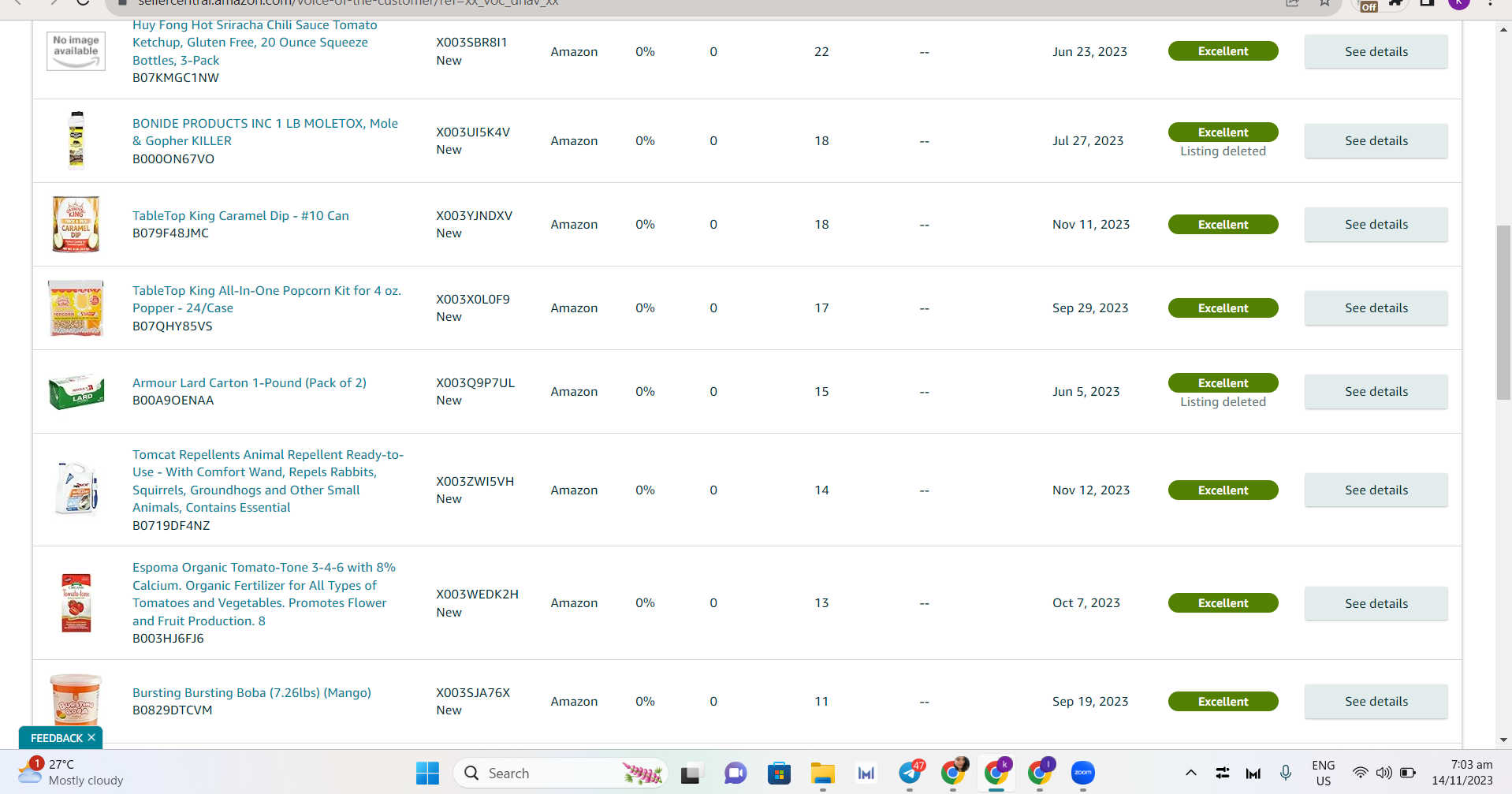This screenshot has width=1512, height=794.
Task: Click Excellent badge for Tomcat Repellents row
Action: pos(1223,490)
